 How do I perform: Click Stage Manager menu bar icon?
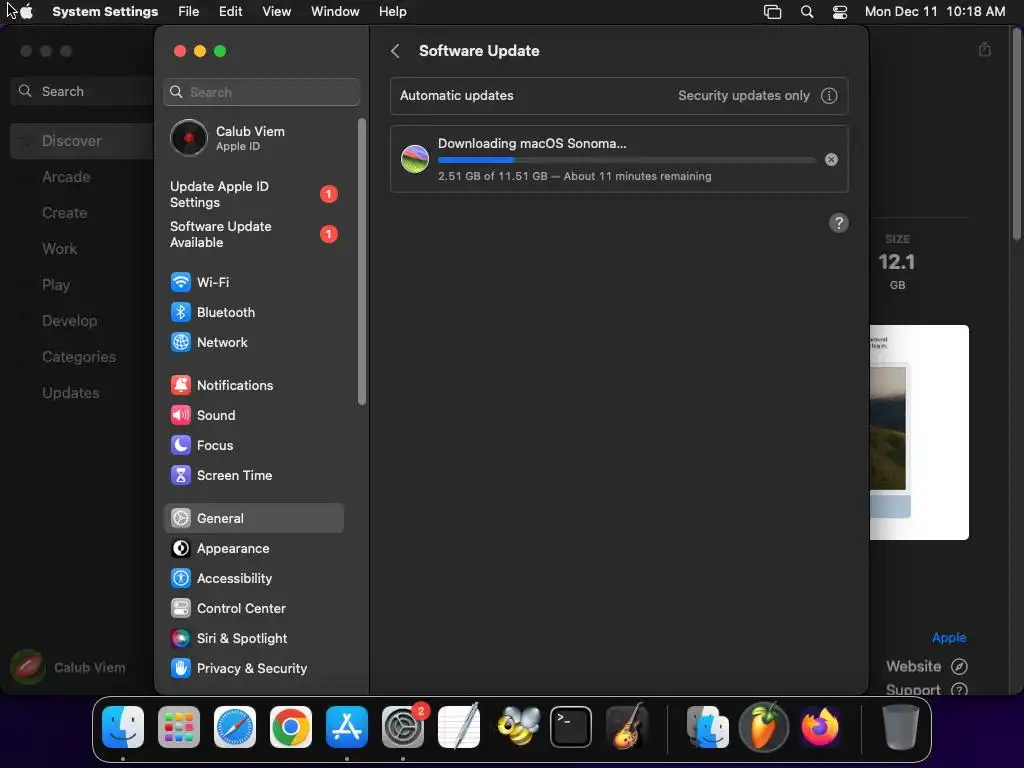pos(773,12)
